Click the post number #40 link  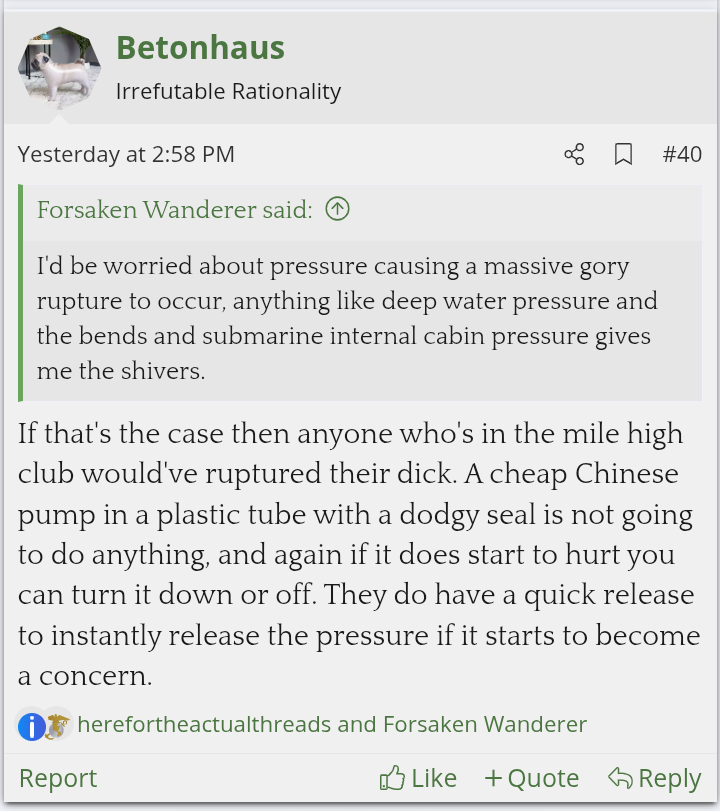point(682,154)
